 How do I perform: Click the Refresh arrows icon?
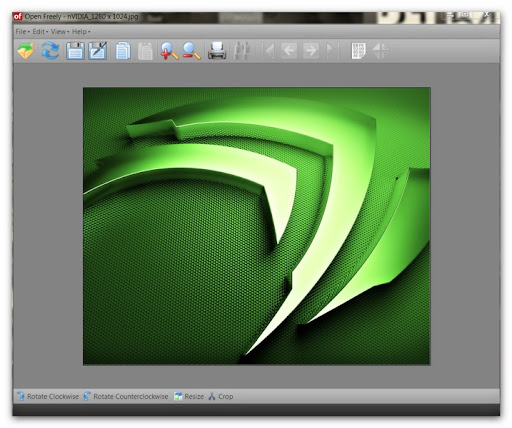[x=50, y=51]
